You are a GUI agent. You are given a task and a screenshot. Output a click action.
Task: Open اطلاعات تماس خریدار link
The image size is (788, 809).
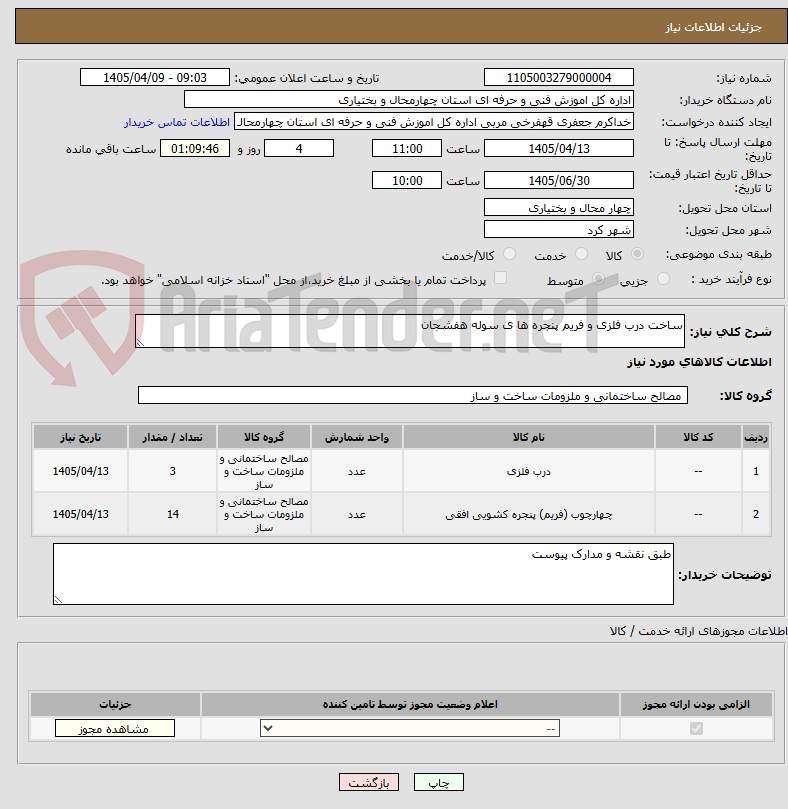176,122
